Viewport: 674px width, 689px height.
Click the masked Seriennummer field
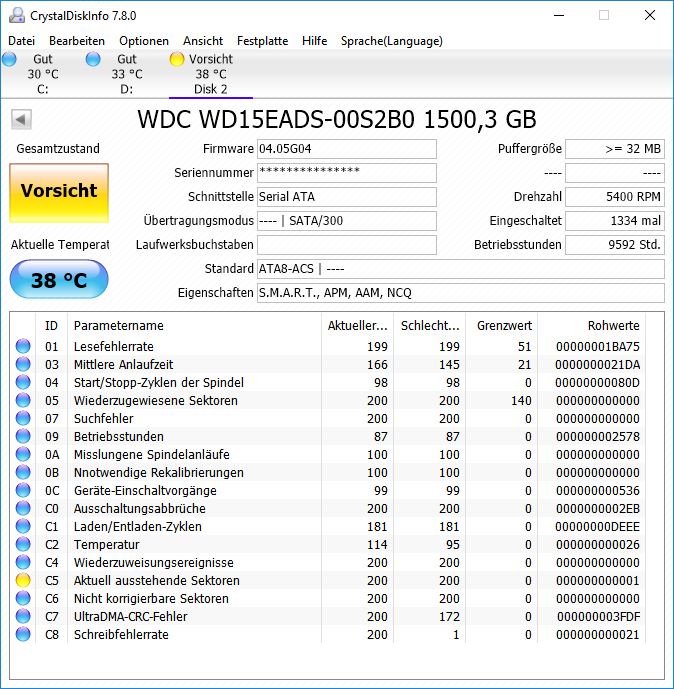tap(347, 173)
